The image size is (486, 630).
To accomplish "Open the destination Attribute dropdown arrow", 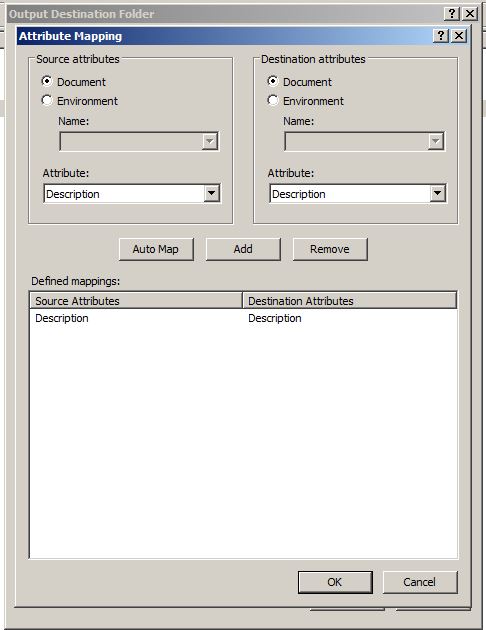I will click(437, 194).
